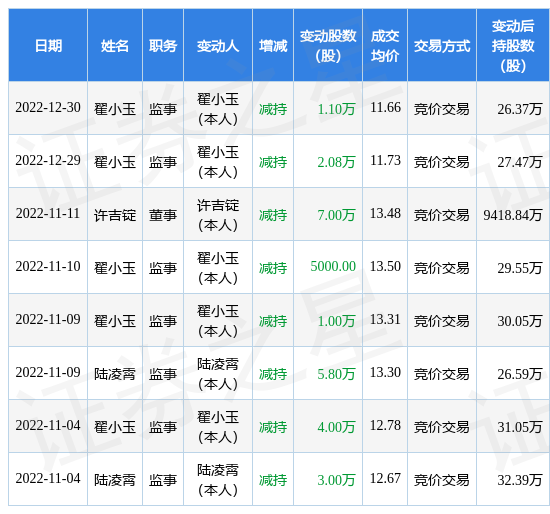Select the 11.73 average price cell

[385, 160]
